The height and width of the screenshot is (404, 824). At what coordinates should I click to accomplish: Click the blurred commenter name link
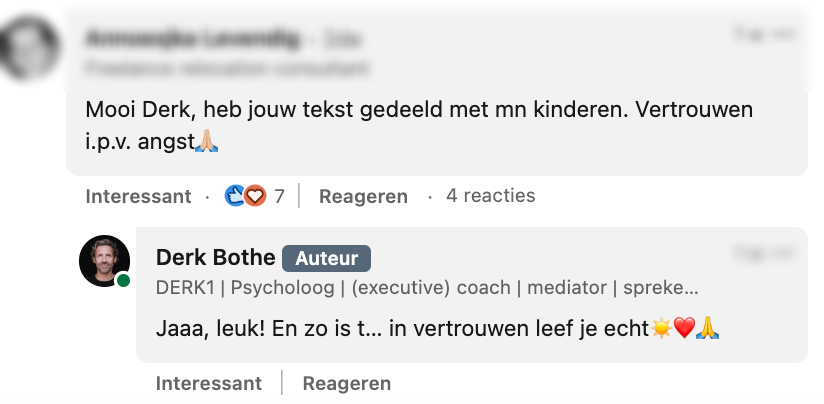click(x=192, y=40)
